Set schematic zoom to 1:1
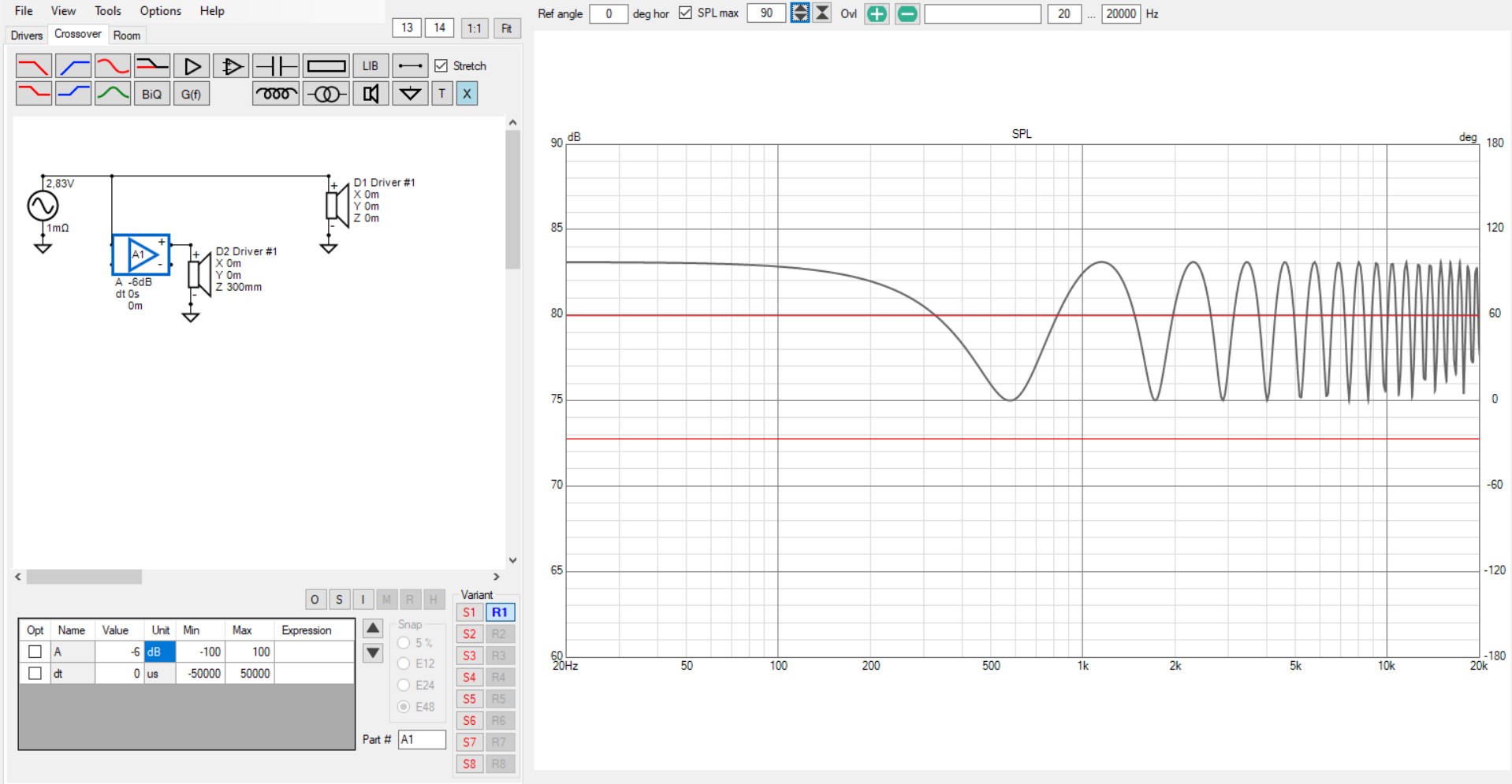This screenshot has width=1512, height=784. pyautogui.click(x=474, y=28)
